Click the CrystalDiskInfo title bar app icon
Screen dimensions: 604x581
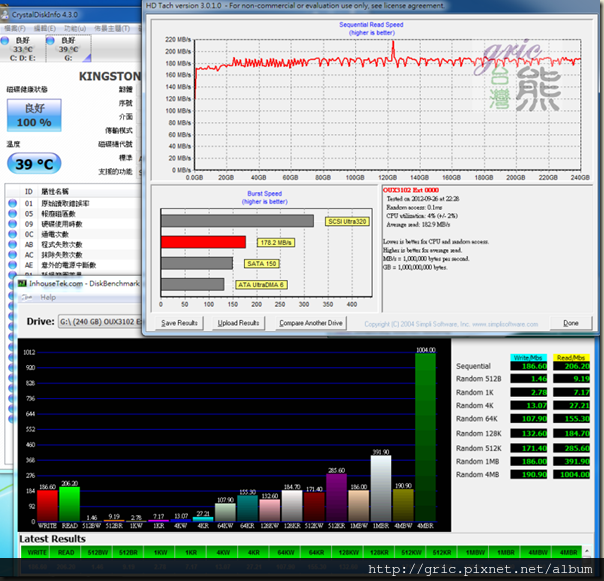coord(5,15)
